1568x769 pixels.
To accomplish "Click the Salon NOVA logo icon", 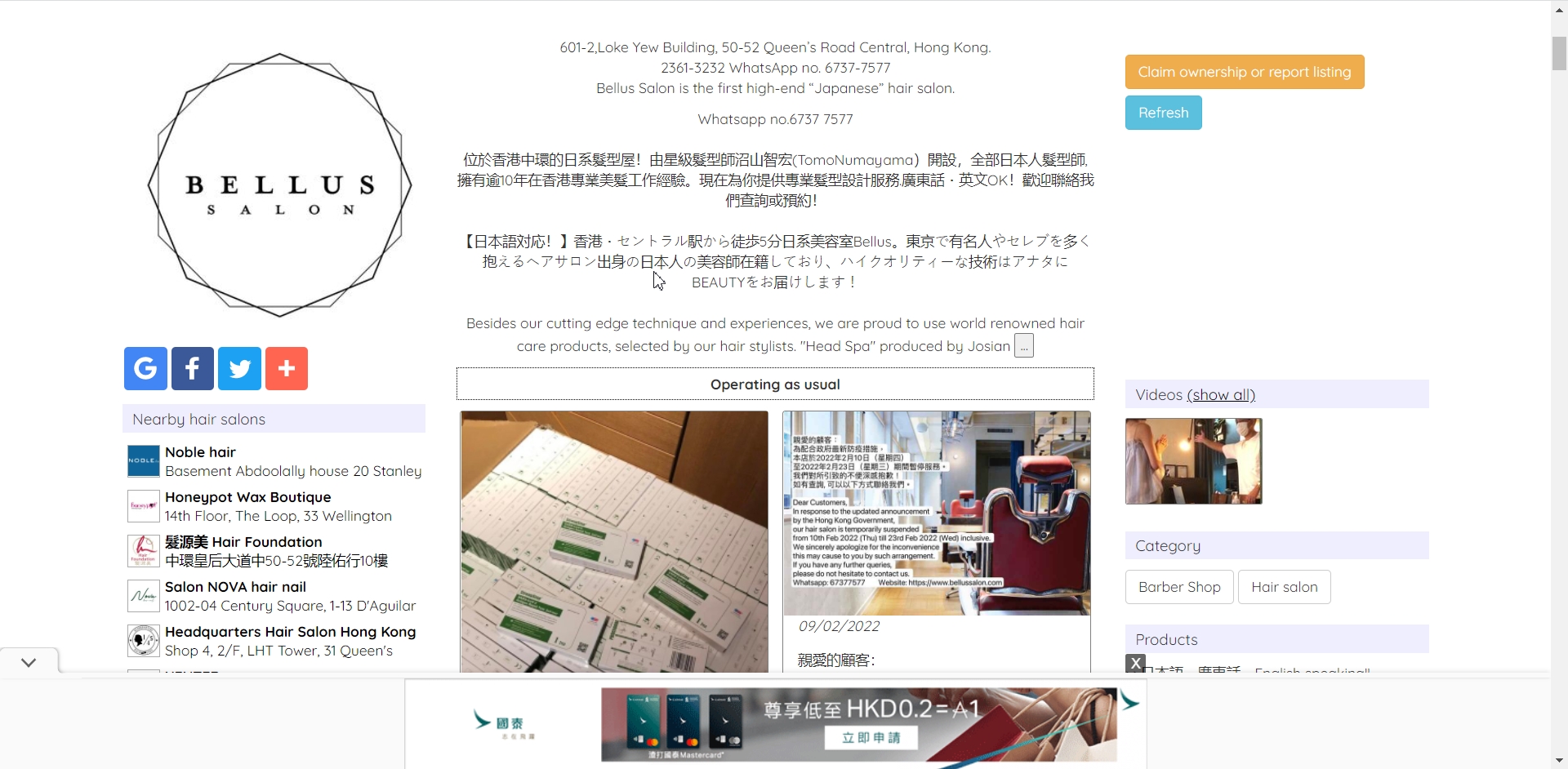I will tap(144, 596).
